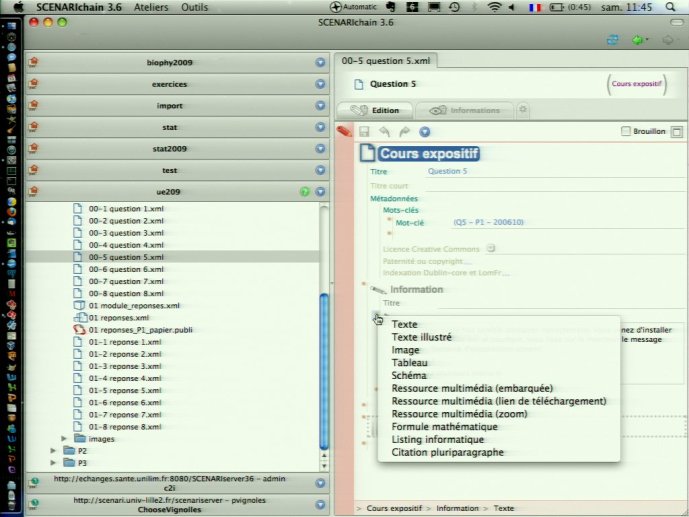Click the 01 reponses.xml file icon

point(80,317)
